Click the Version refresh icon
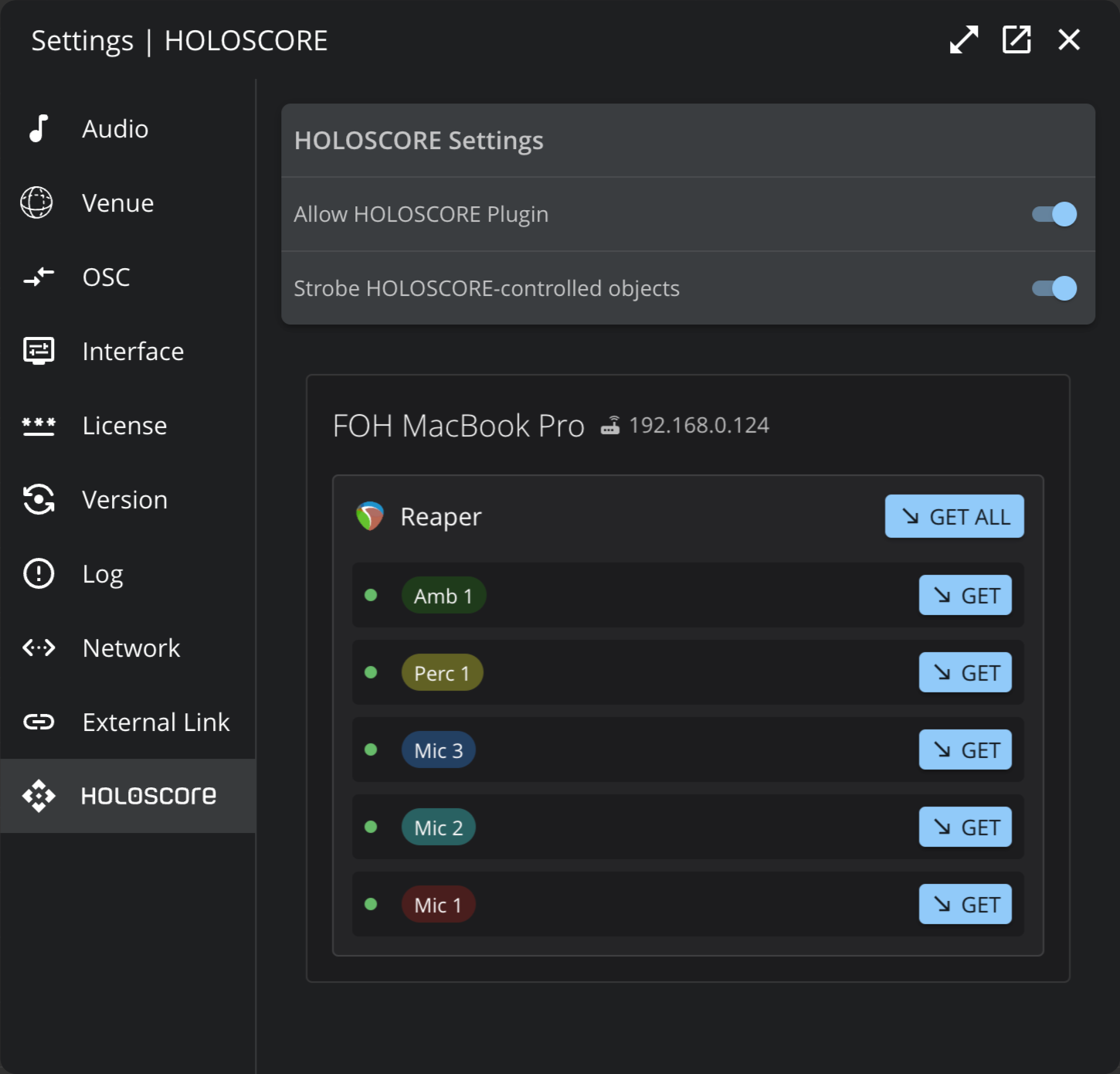The width and height of the screenshot is (1120, 1074). click(39, 499)
